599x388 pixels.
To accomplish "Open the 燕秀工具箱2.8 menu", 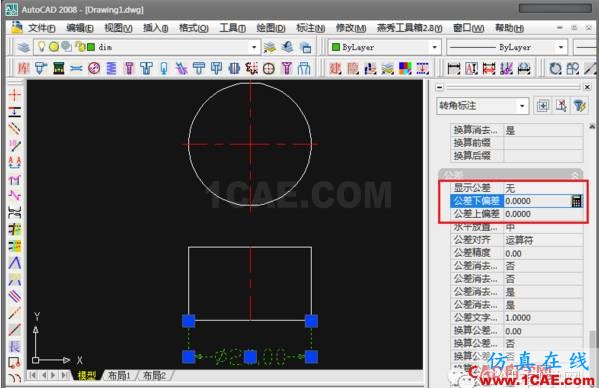I will pyautogui.click(x=410, y=28).
